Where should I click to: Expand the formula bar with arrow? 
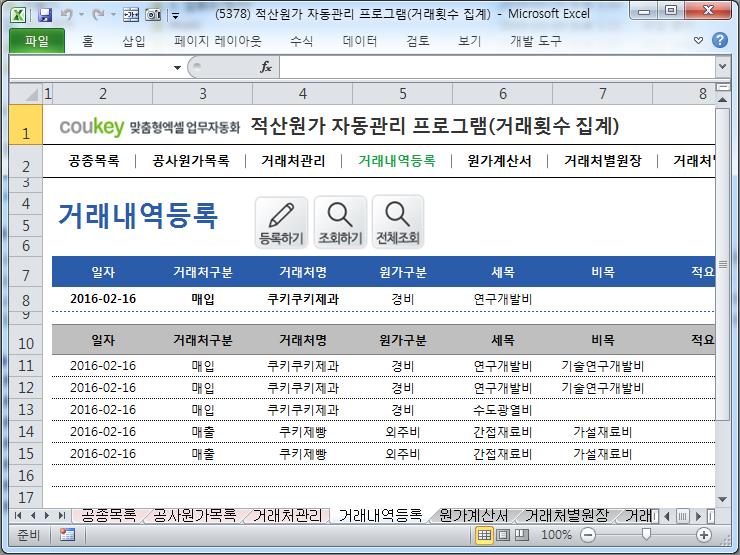(x=722, y=67)
